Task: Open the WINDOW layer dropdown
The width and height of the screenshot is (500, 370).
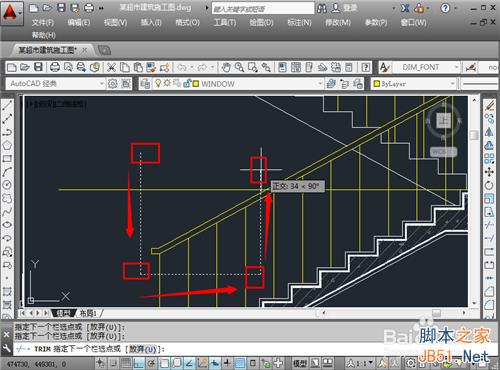Action: click(320, 84)
